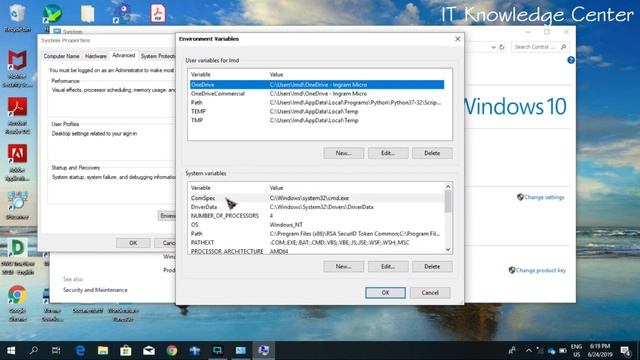Click Delete under System variables

[432, 267]
